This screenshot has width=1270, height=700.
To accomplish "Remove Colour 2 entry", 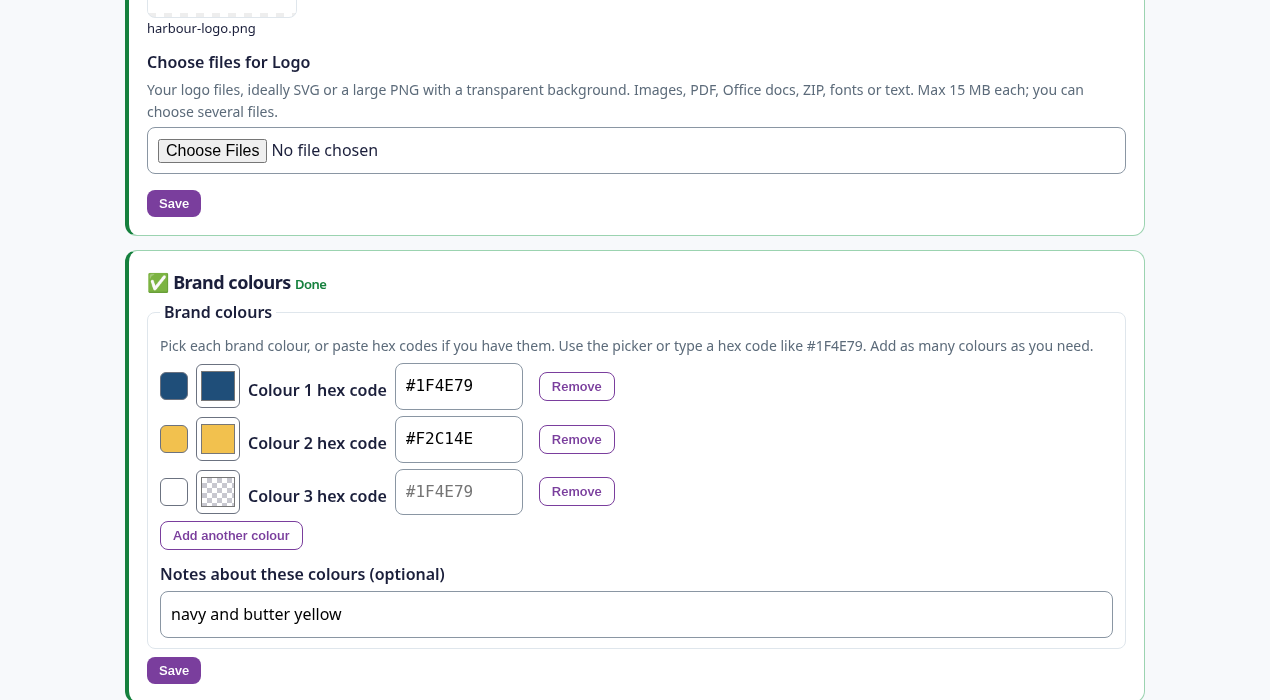I will 577,439.
